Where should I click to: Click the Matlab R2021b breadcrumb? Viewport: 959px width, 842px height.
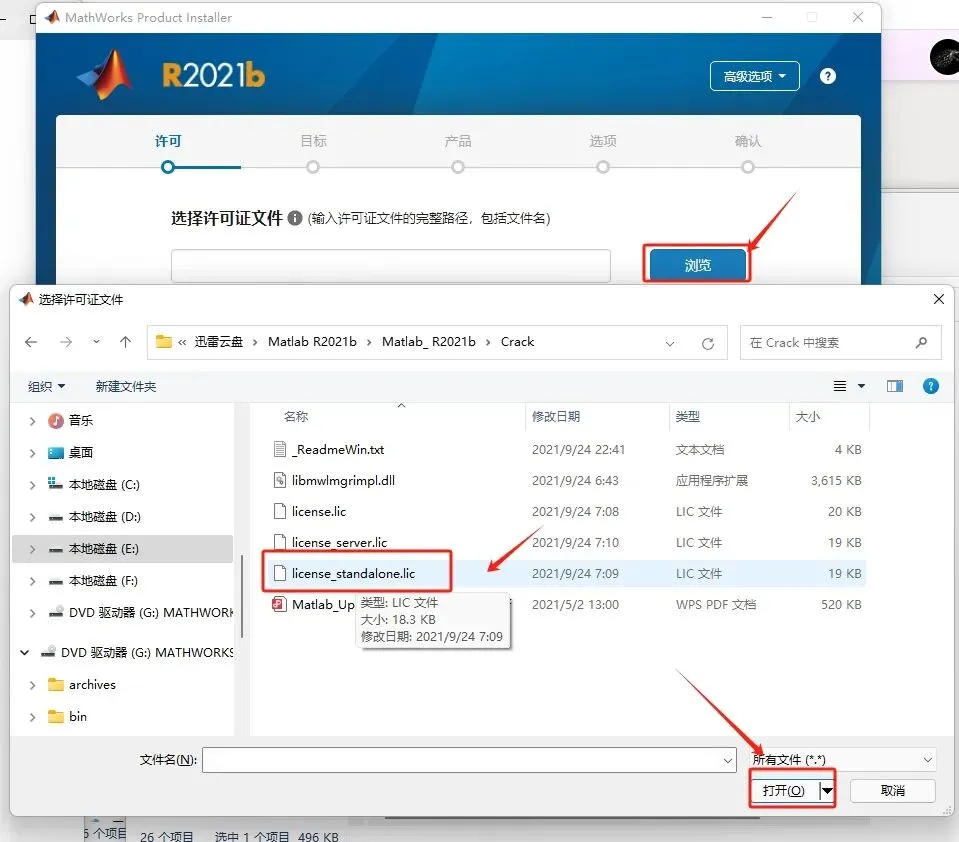[312, 342]
